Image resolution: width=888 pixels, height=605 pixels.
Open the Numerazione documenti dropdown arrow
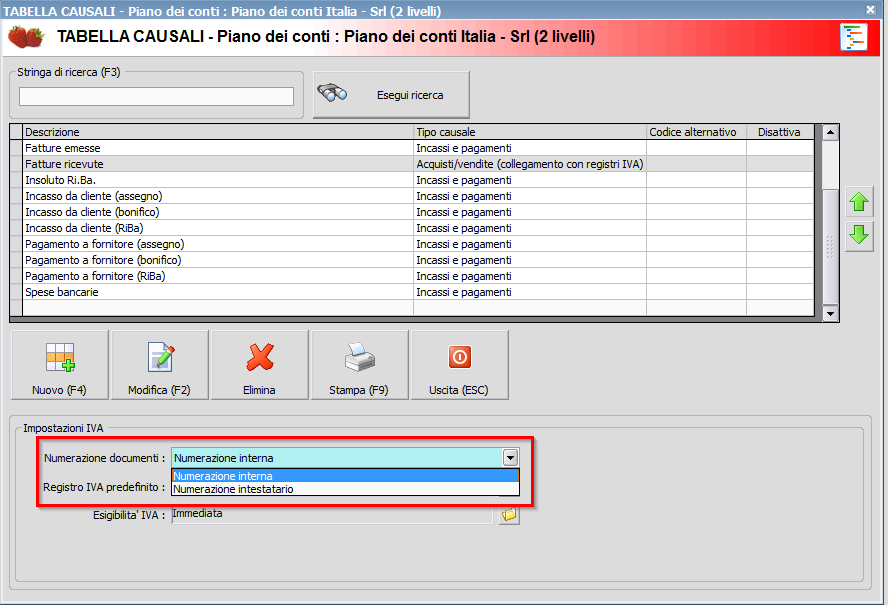510,458
